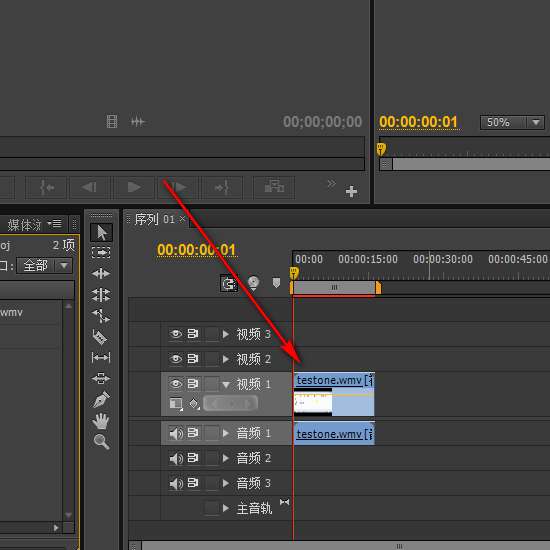Hide Video 1 track with eye icon
The image size is (550, 550).
(x=176, y=383)
